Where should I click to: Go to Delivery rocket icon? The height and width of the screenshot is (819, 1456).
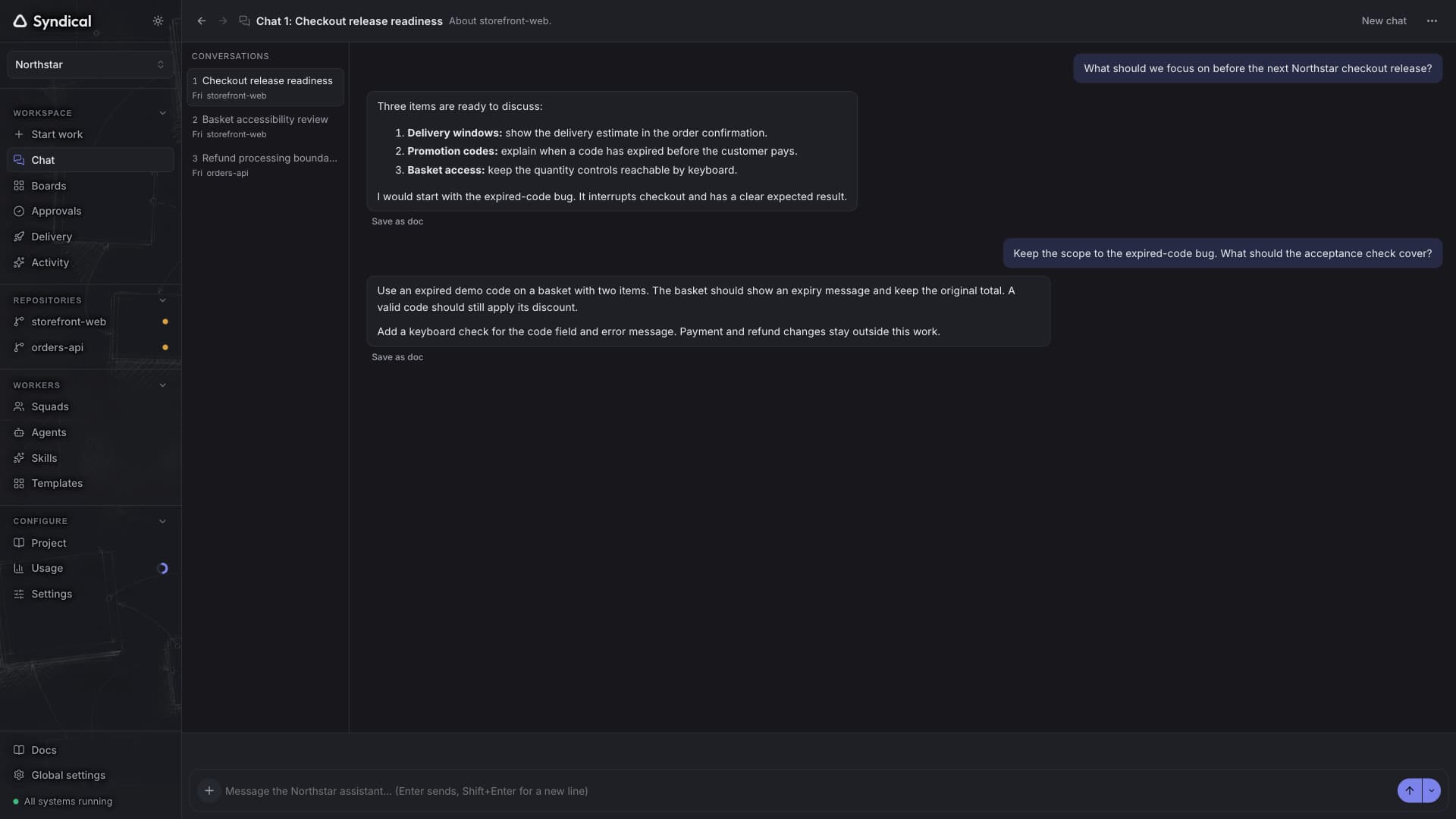[19, 237]
